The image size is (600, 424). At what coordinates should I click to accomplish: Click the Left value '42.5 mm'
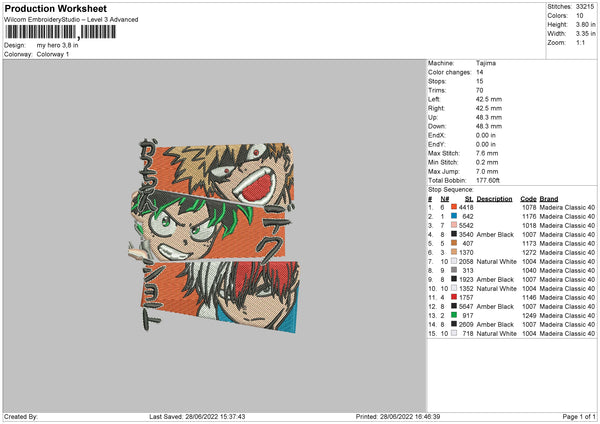(489, 99)
